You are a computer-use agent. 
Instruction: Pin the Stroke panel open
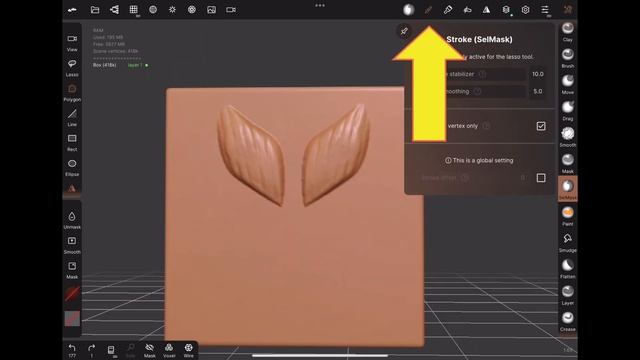(404, 31)
